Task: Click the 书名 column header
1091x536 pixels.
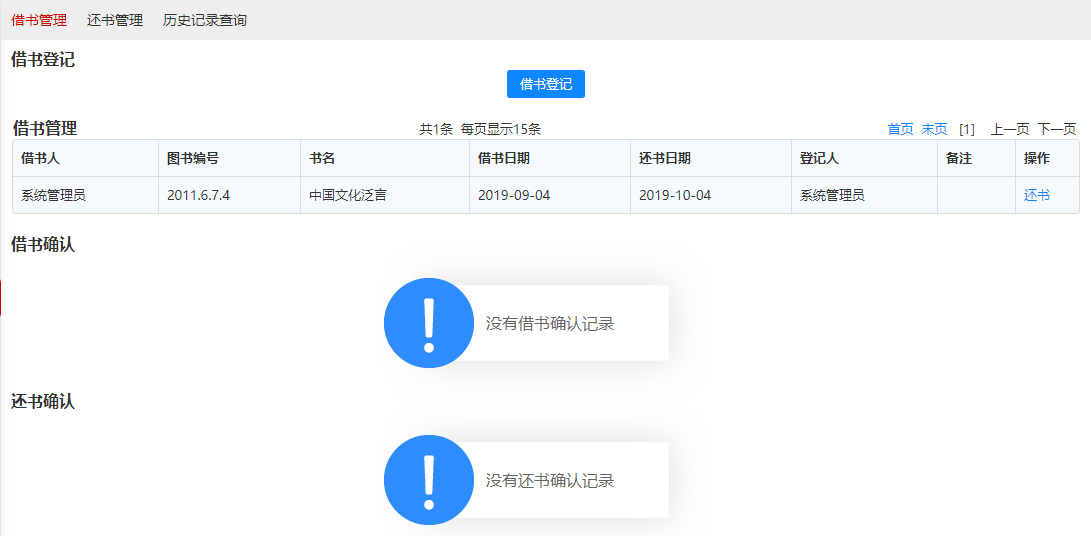Action: click(322, 158)
